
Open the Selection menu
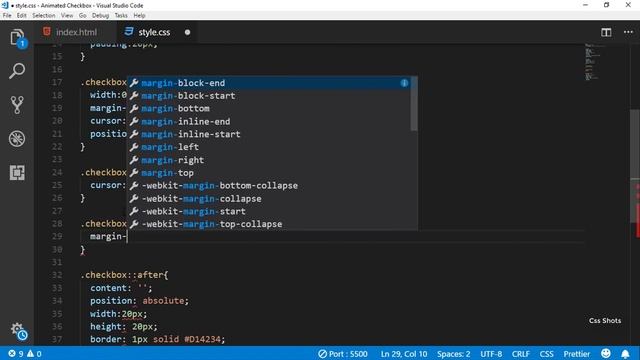click(x=44, y=16)
